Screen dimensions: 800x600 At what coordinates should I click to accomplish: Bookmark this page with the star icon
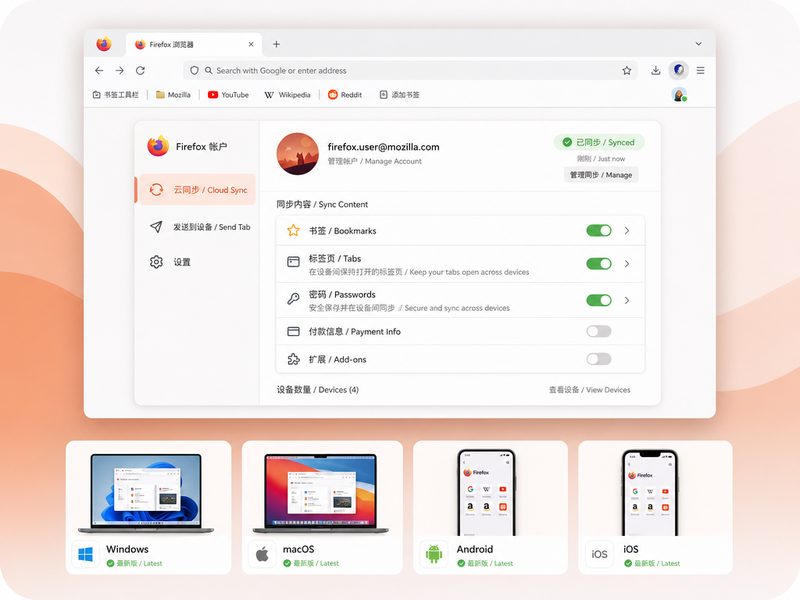627,70
